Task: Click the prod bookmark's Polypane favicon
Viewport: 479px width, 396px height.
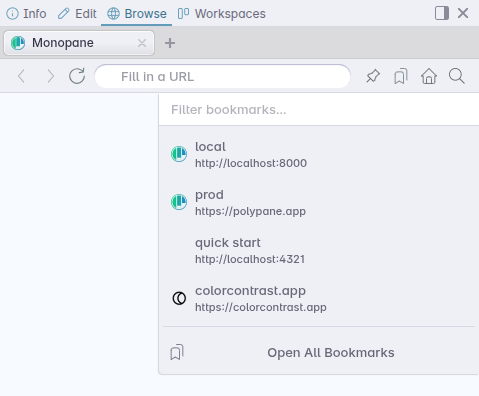Action: click(x=179, y=202)
